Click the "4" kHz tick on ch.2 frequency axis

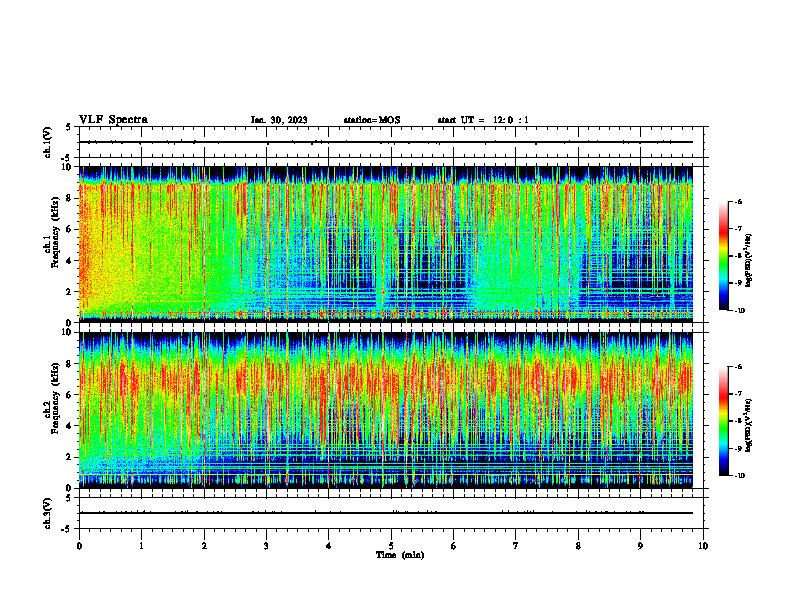click(x=70, y=426)
